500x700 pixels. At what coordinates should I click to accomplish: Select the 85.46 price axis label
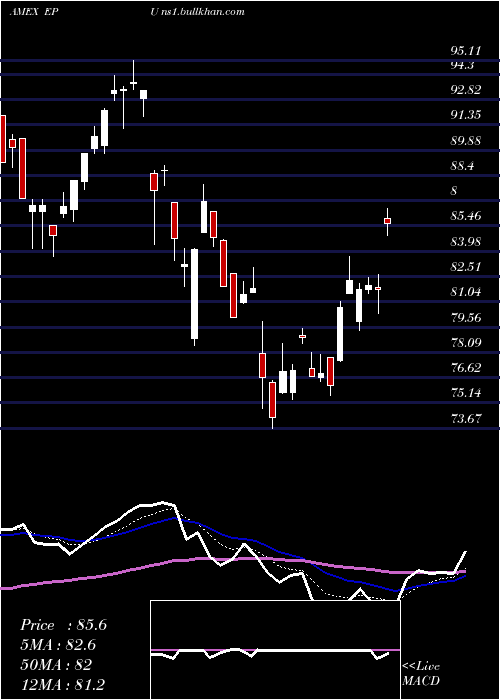[466, 216]
